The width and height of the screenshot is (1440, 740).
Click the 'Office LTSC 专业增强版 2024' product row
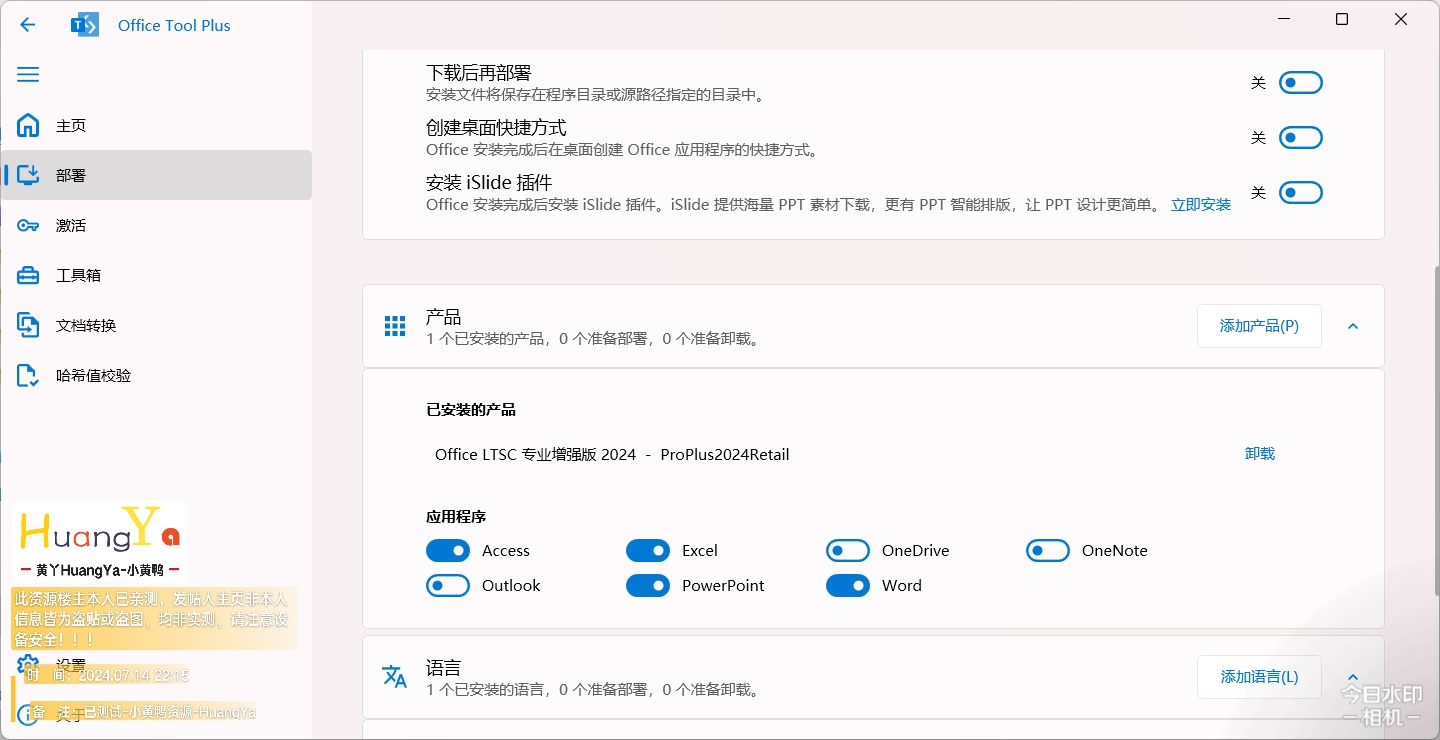click(612, 455)
